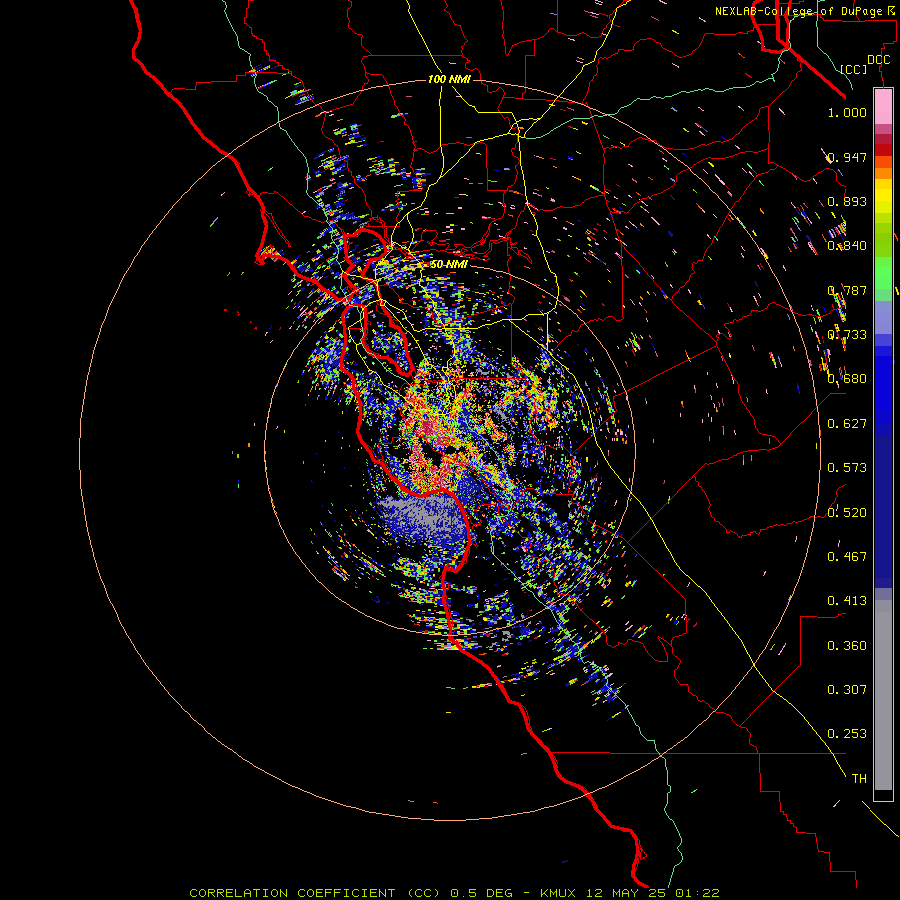
Task: Select the 0.573 scale label
Action: tap(847, 468)
